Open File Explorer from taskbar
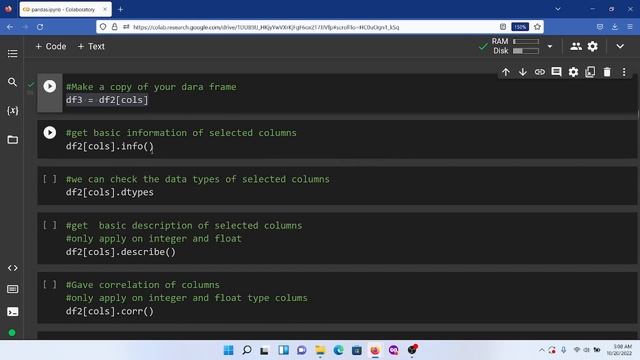Screen dimensions: 640x360 coord(320,350)
